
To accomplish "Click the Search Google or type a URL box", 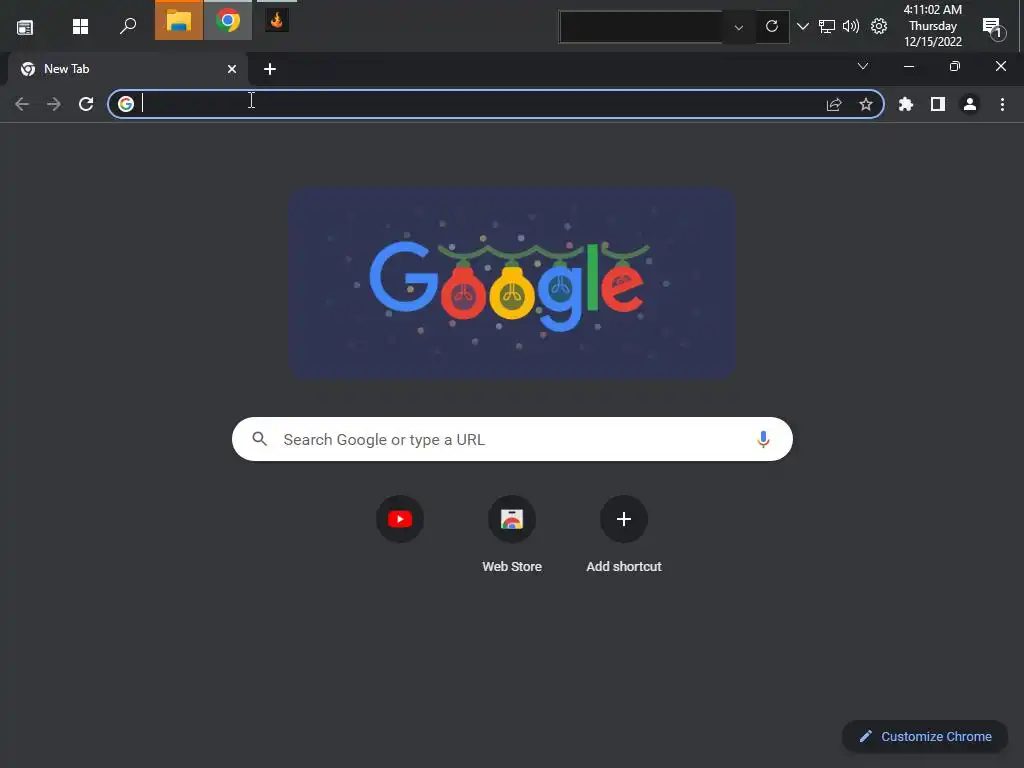I will pos(513,440).
